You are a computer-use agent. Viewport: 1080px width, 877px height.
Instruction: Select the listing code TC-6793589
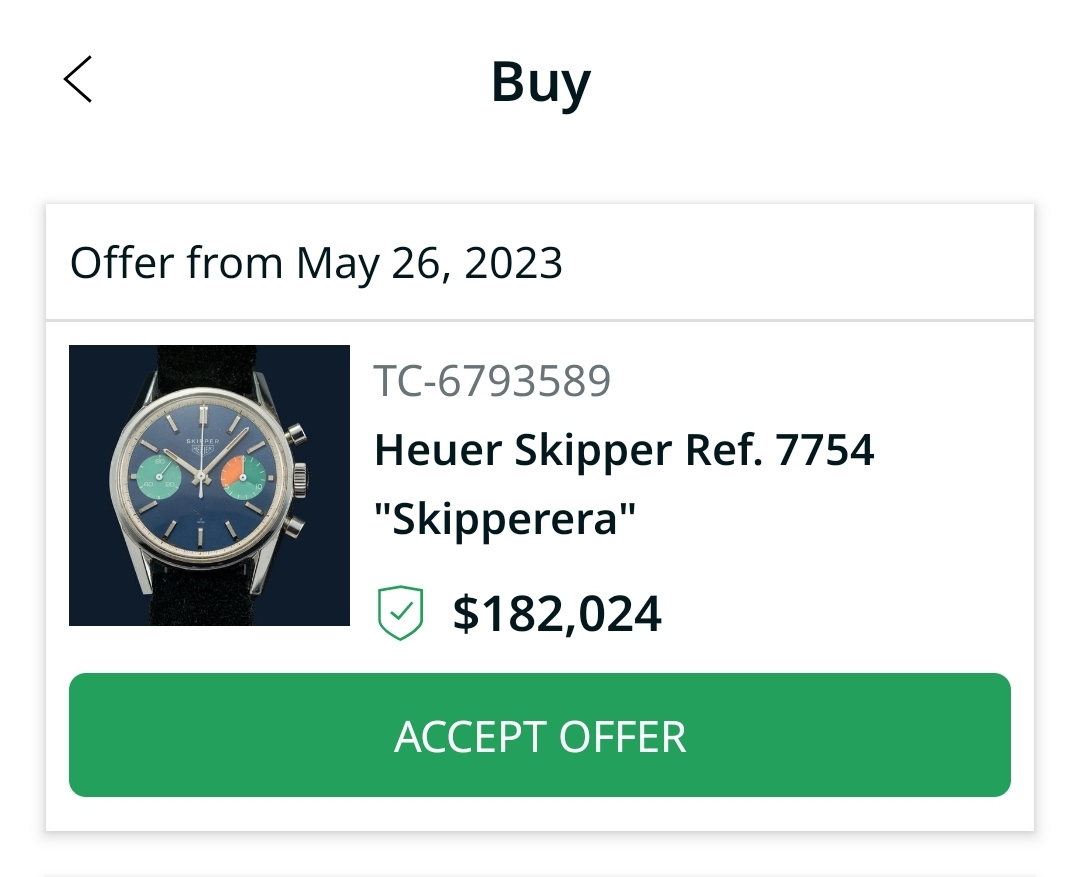(491, 381)
